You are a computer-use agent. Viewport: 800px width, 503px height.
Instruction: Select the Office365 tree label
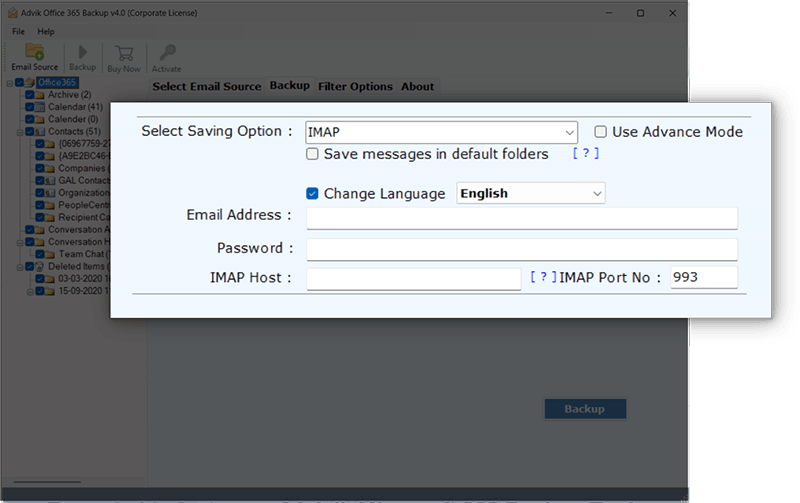click(57, 82)
